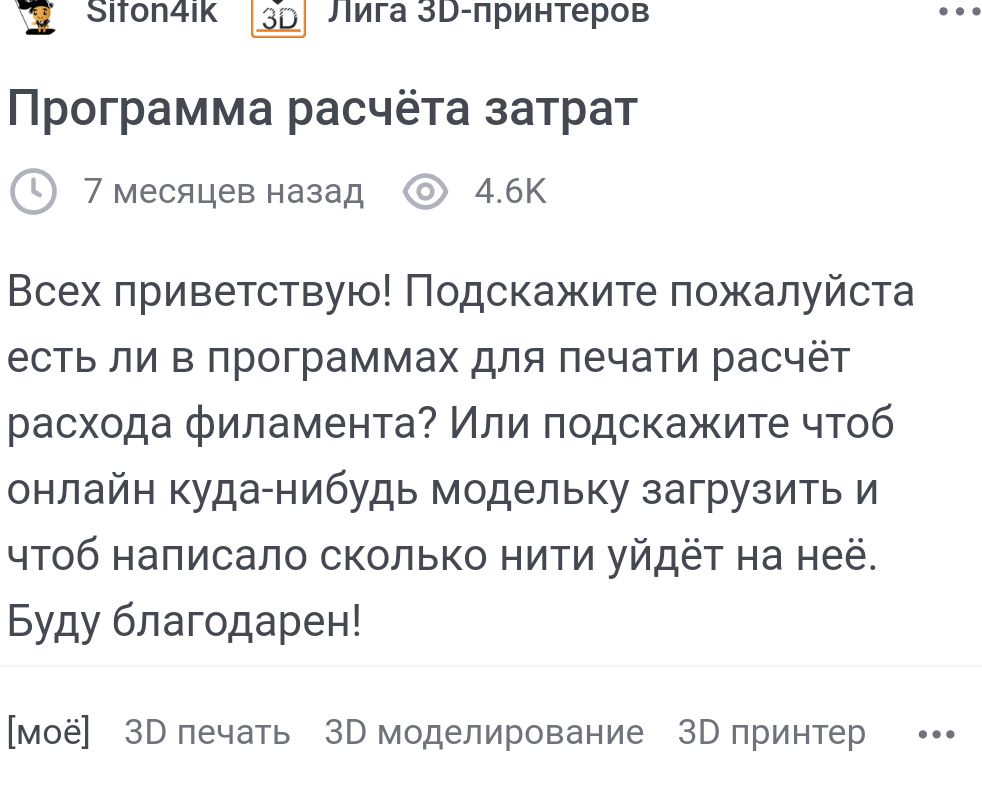Click the eye views icon
This screenshot has width=982, height=801.
424,191
